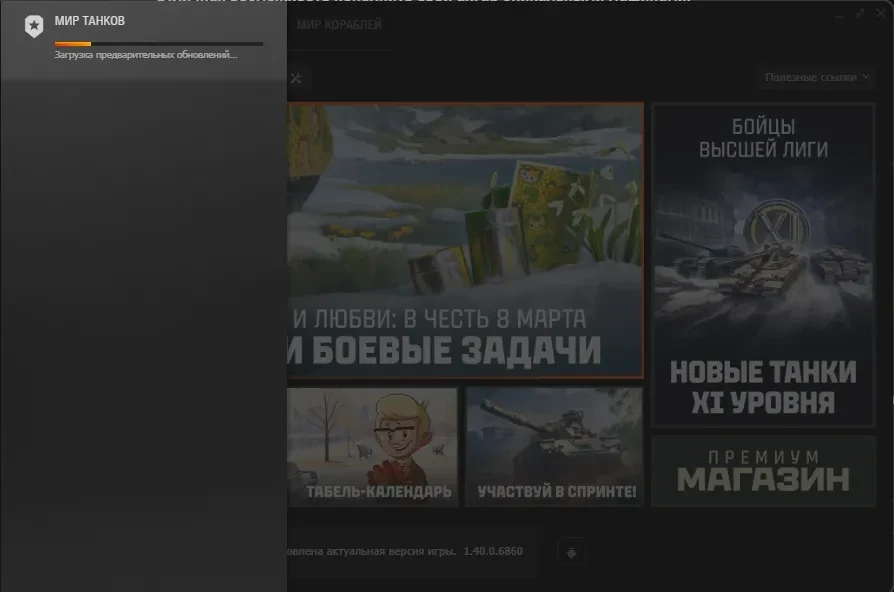Click the download arrow icon beside version

pos(571,552)
